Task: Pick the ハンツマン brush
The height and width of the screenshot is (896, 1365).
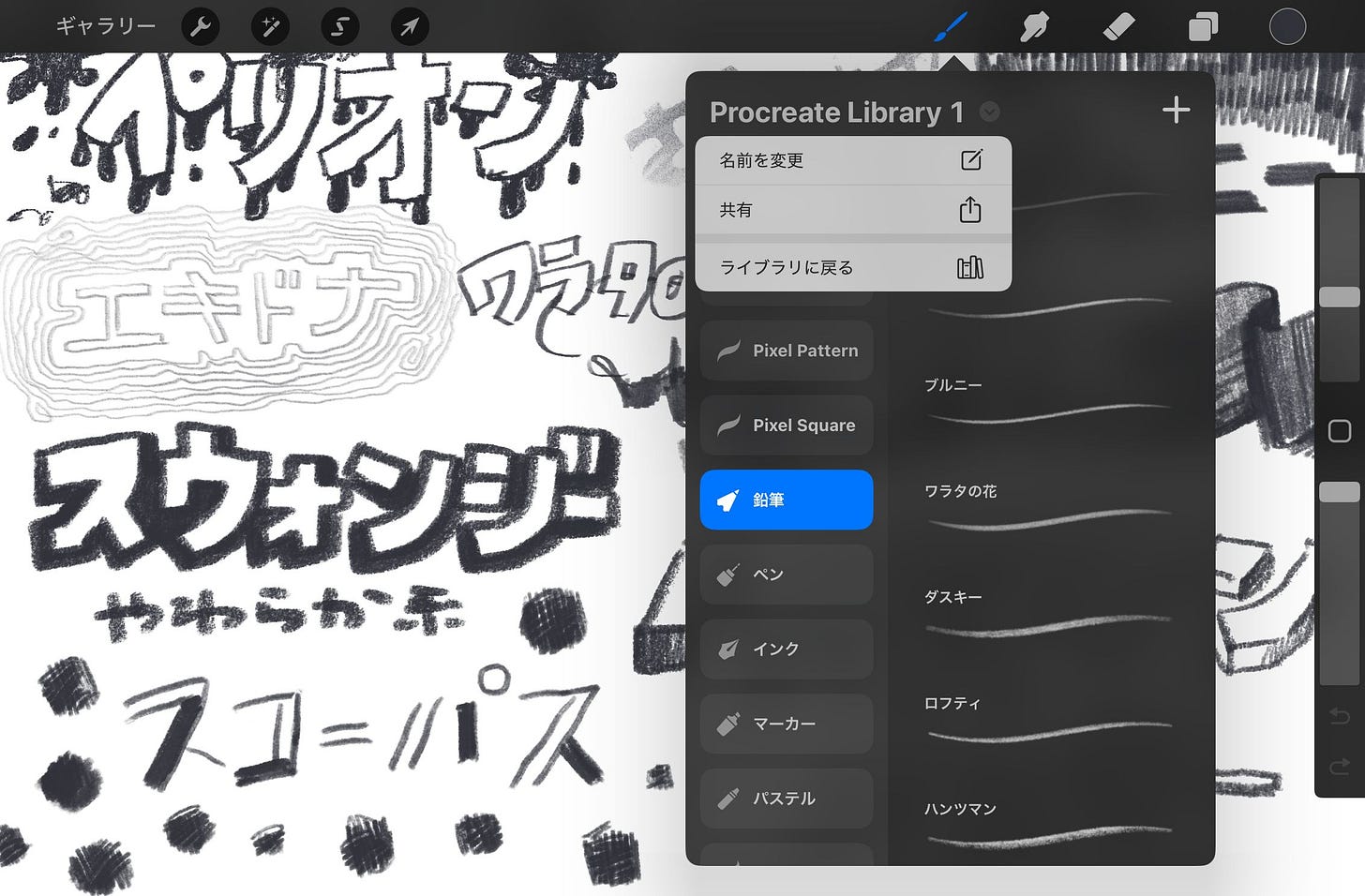Action: [1051, 826]
